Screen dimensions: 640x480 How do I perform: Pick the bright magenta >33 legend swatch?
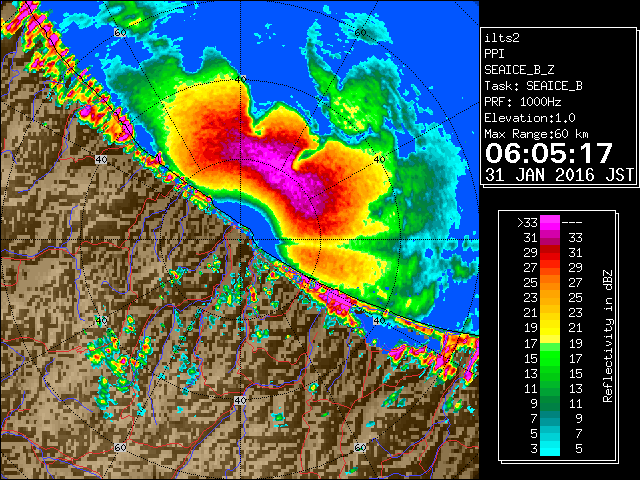pyautogui.click(x=550, y=223)
